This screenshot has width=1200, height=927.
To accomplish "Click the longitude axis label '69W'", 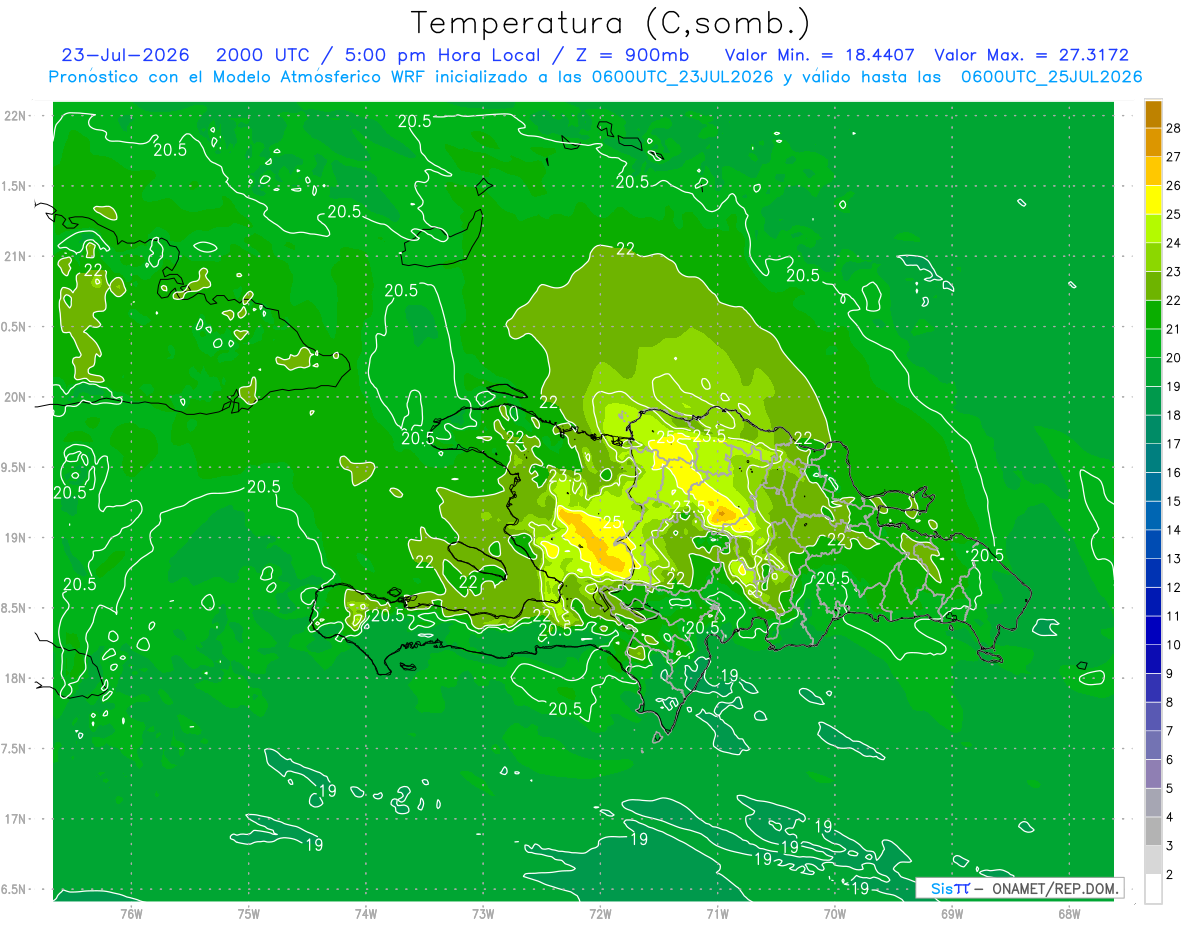I will click(x=952, y=912).
